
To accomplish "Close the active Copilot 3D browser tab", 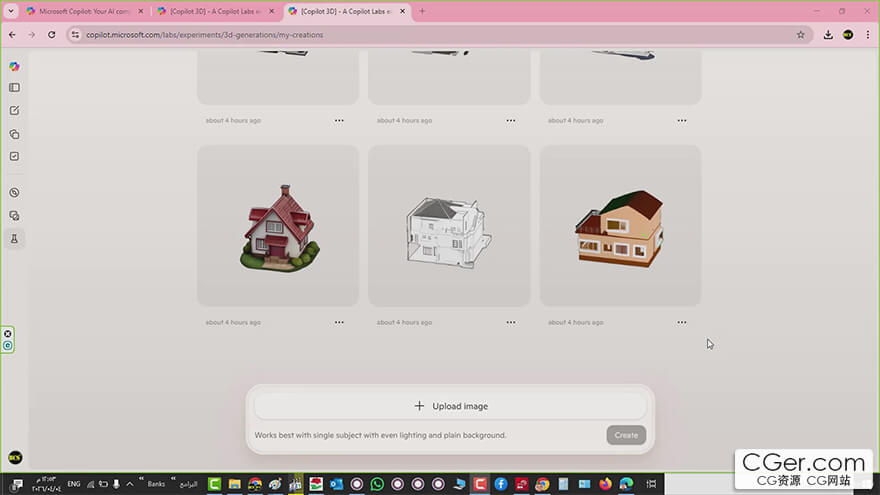I will pyautogui.click(x=402, y=11).
